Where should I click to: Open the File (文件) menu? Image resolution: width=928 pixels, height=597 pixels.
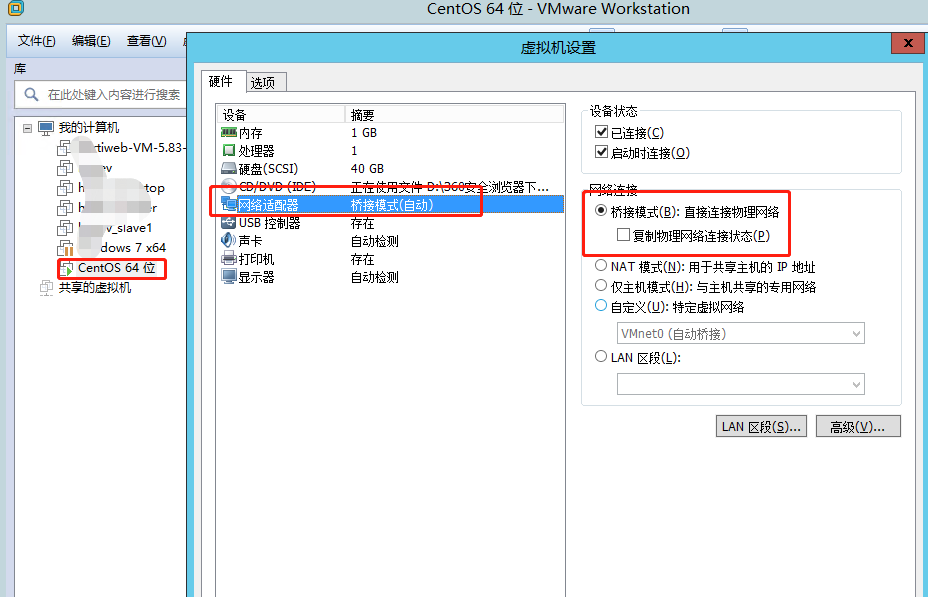click(x=37, y=41)
